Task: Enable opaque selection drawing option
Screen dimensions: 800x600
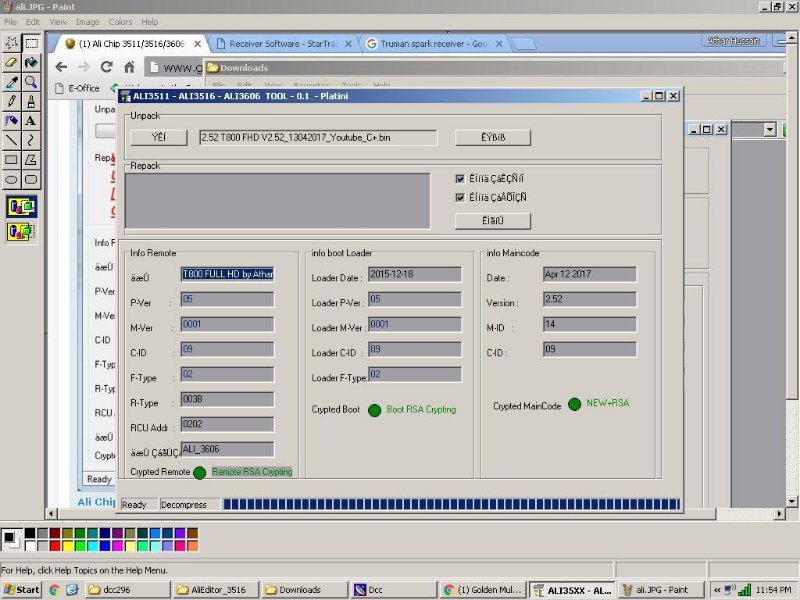Action: (21, 207)
